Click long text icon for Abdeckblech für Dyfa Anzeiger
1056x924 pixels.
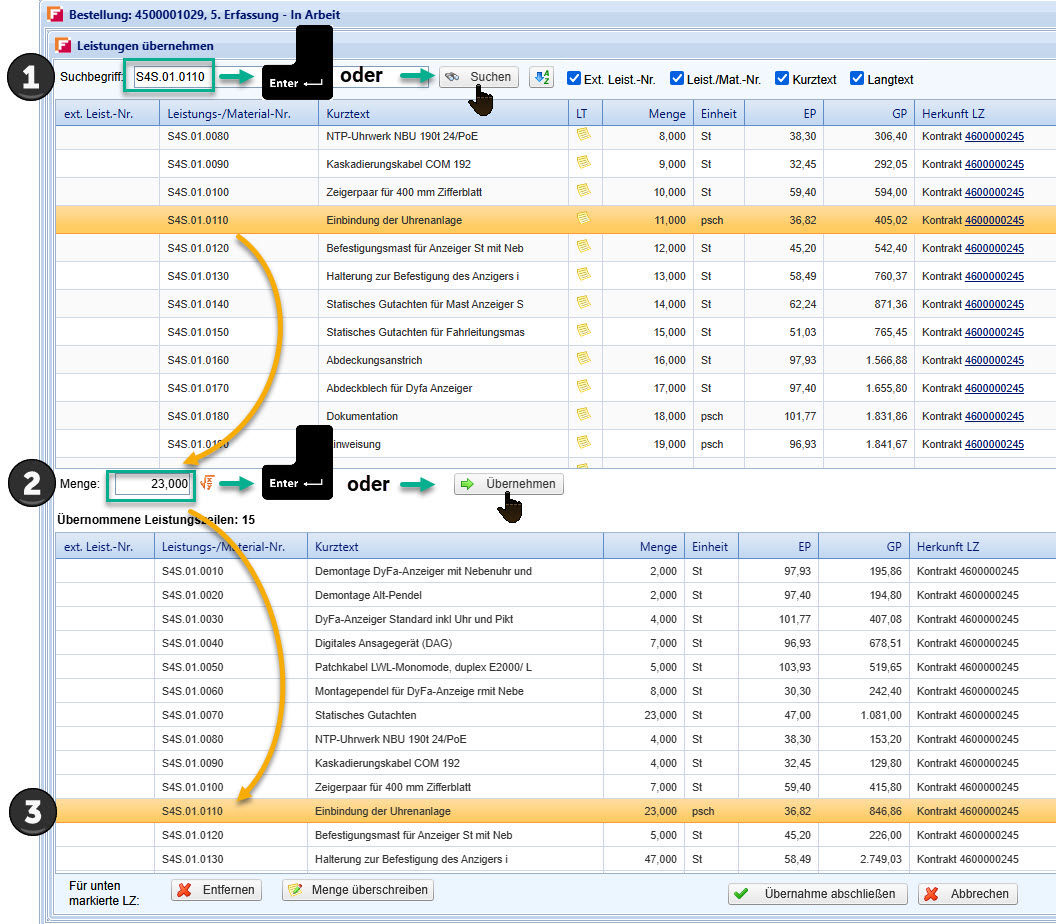pyautogui.click(x=583, y=387)
